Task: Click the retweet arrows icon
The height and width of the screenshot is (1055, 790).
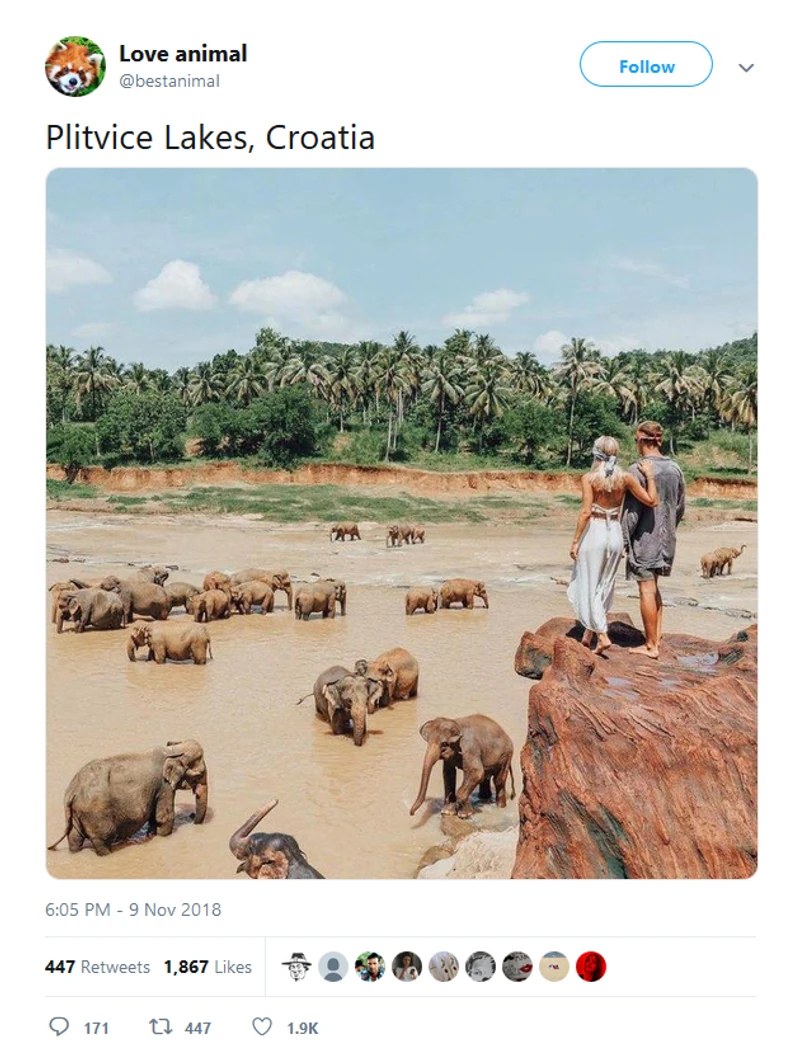Action: [160, 1026]
